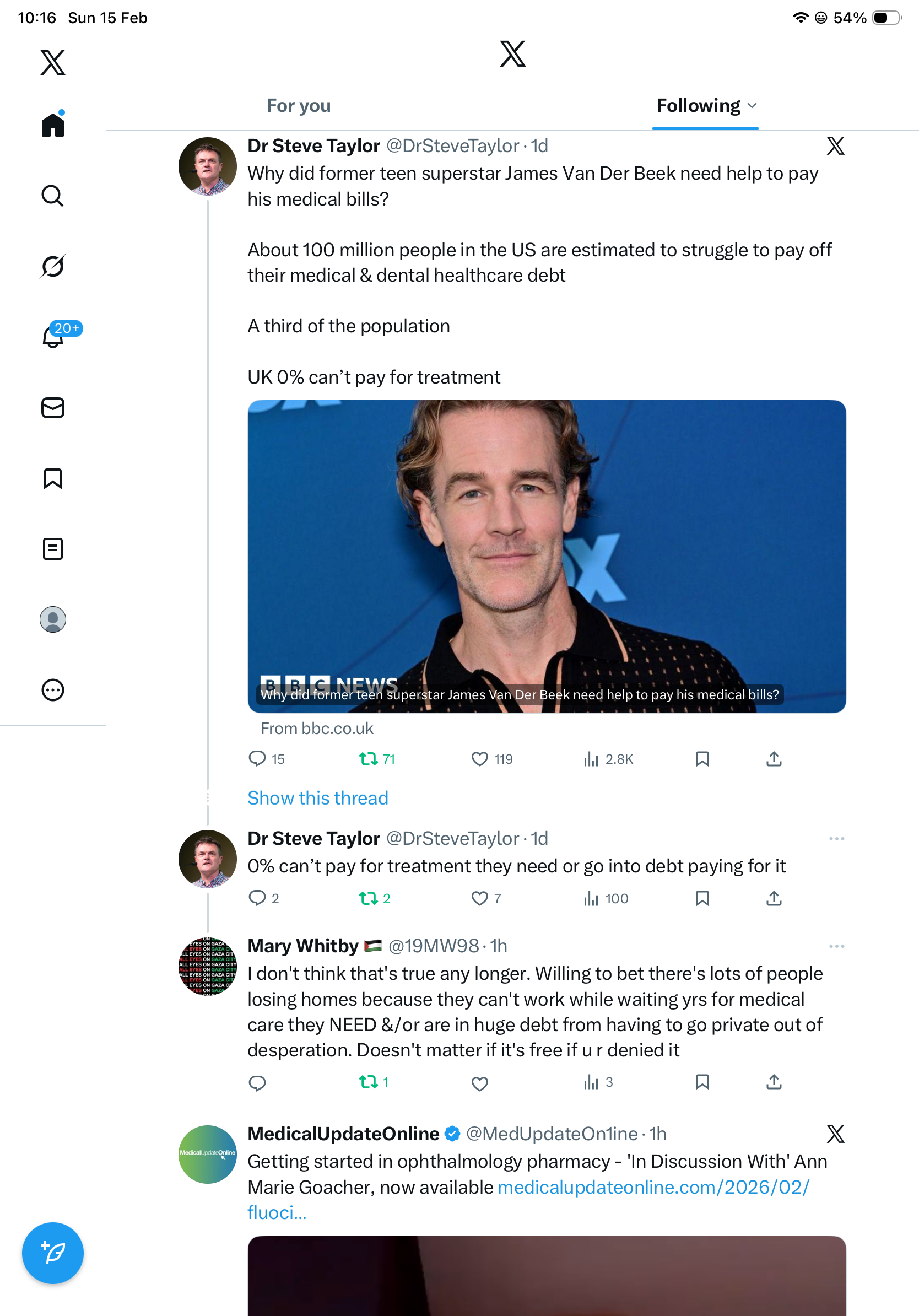Open Lists icon in sidebar
919x1316 pixels.
point(53,549)
